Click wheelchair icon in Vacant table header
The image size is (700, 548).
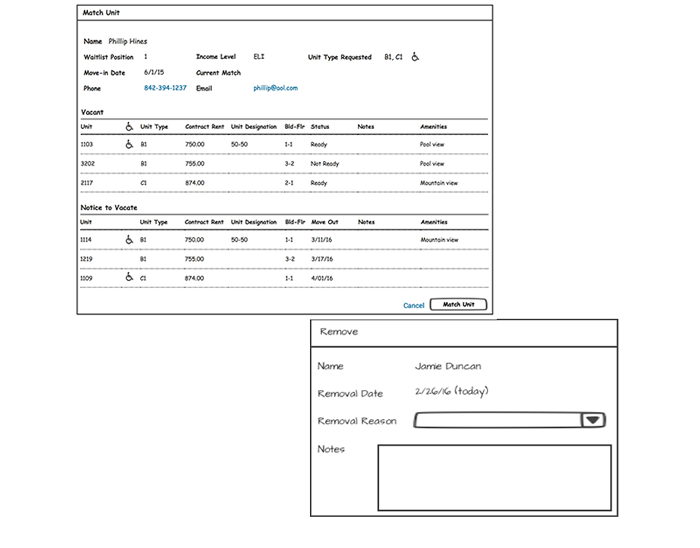pos(129,127)
